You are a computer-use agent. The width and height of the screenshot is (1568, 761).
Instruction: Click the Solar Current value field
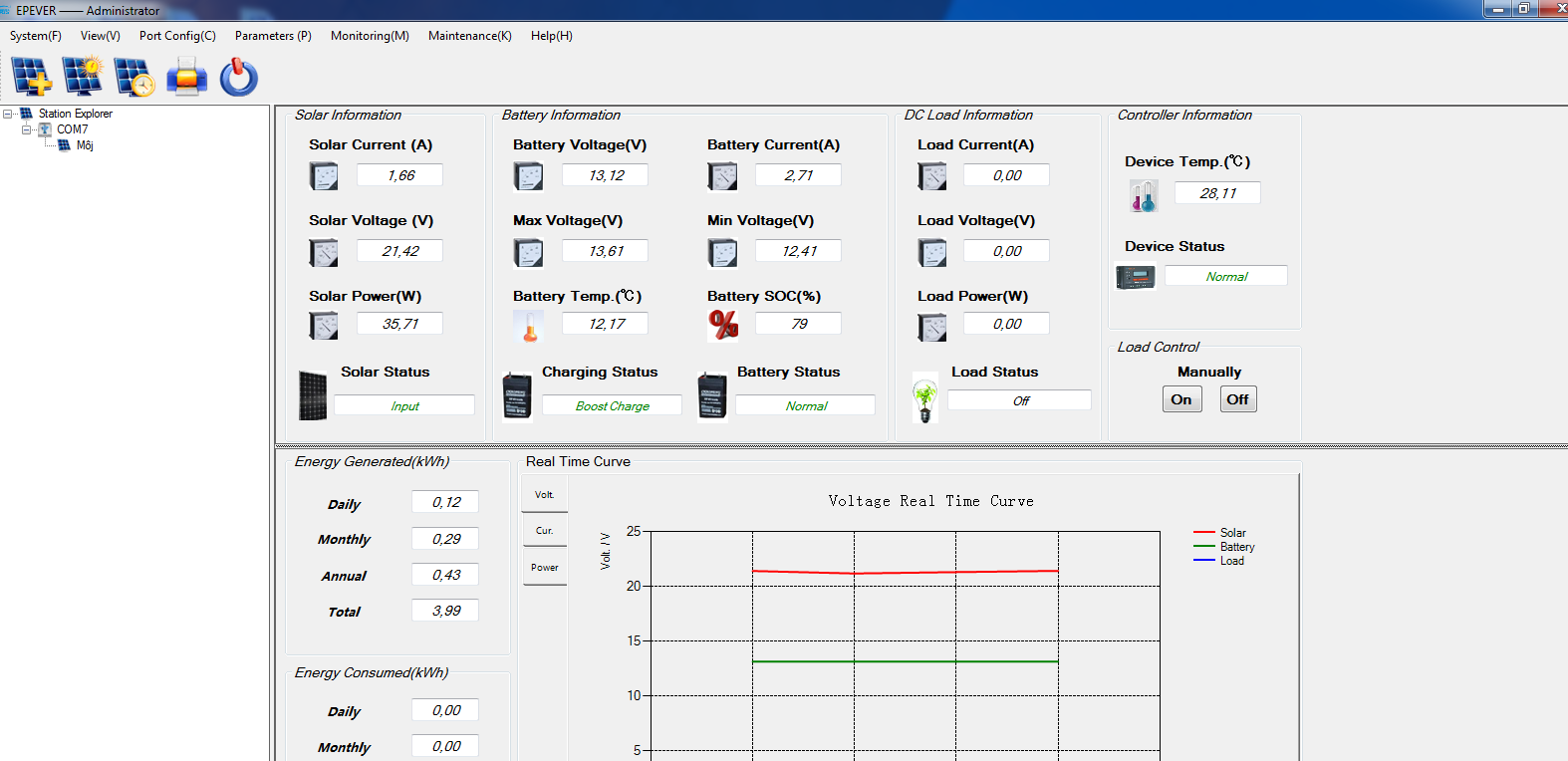400,175
